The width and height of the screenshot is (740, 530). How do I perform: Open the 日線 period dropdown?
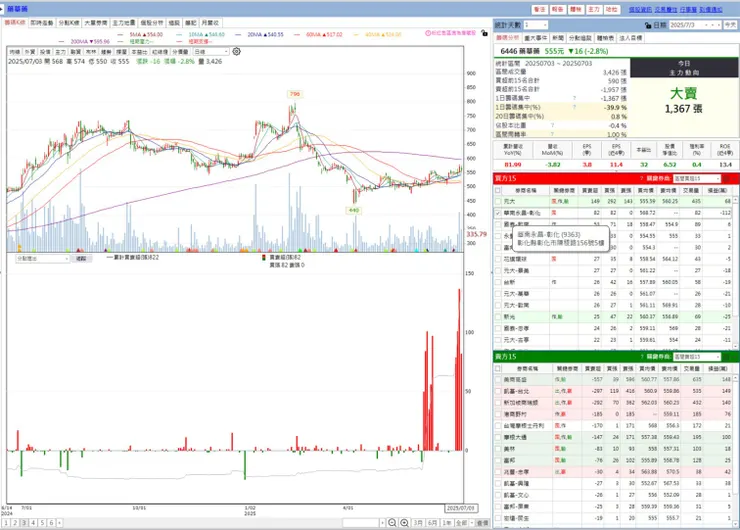tap(211, 51)
